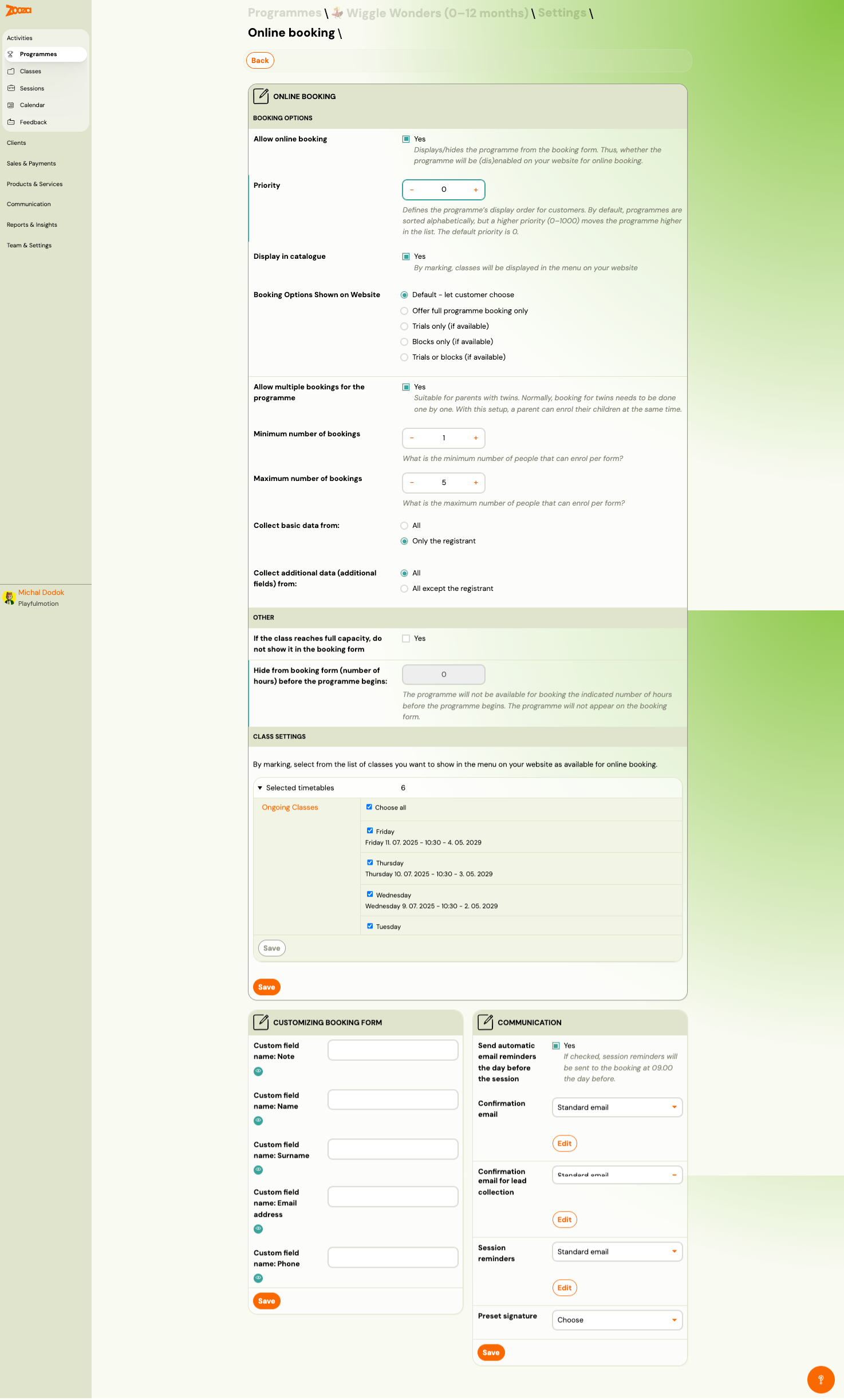Image resolution: width=844 pixels, height=1400 pixels.
Task: Click the Custom field name Phone input
Action: [393, 1257]
